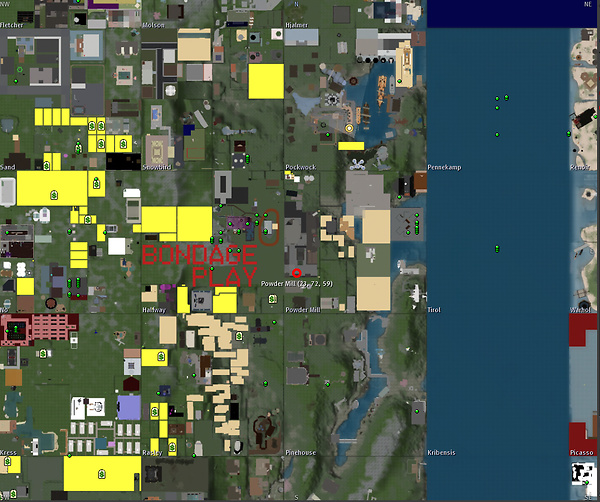600x502 pixels.
Task: Select the Snowbird region label
Action: click(x=157, y=167)
